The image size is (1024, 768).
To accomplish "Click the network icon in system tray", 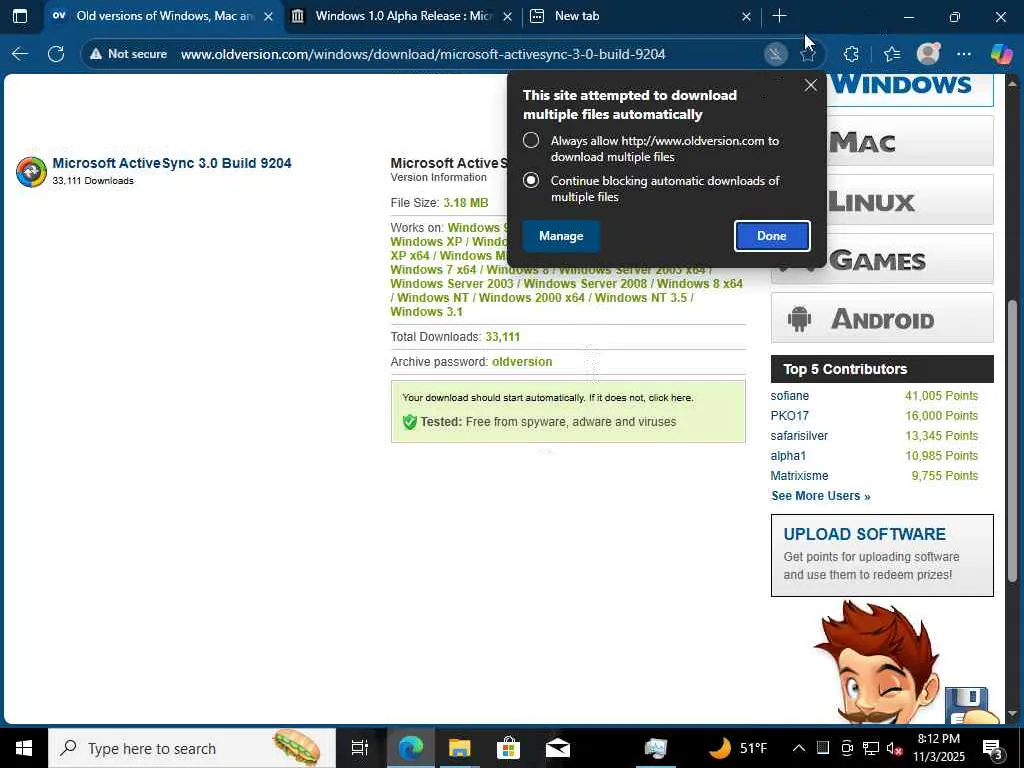I will pyautogui.click(x=871, y=748).
